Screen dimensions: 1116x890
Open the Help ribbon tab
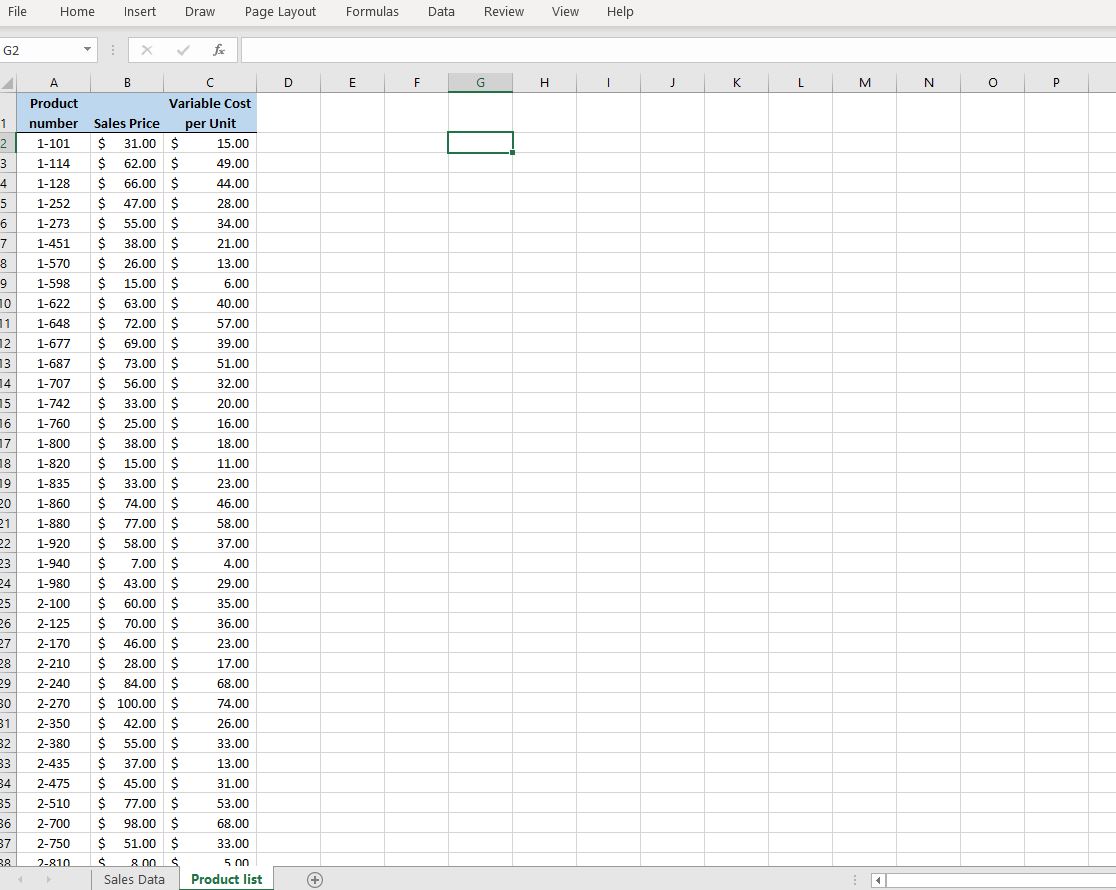(620, 12)
